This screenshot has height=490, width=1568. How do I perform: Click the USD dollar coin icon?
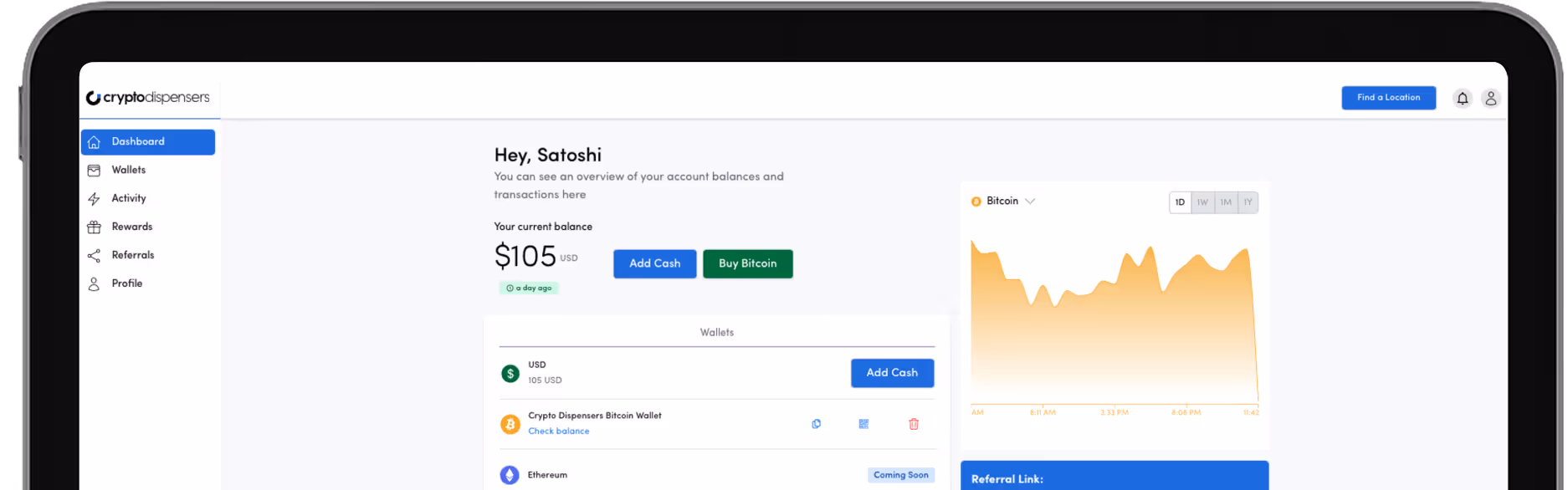point(510,374)
